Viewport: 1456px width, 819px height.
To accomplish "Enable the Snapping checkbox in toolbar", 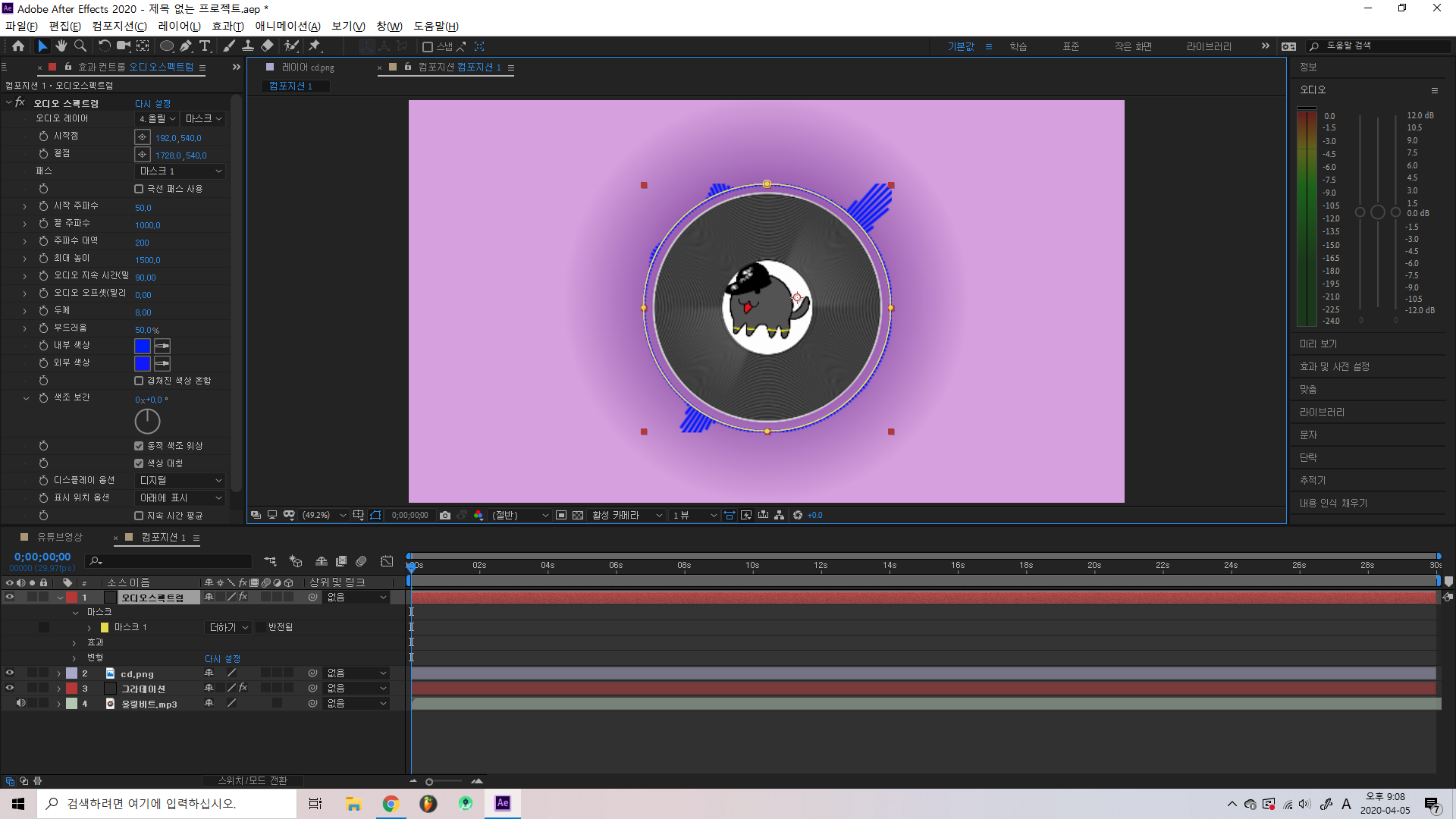I will coord(428,47).
